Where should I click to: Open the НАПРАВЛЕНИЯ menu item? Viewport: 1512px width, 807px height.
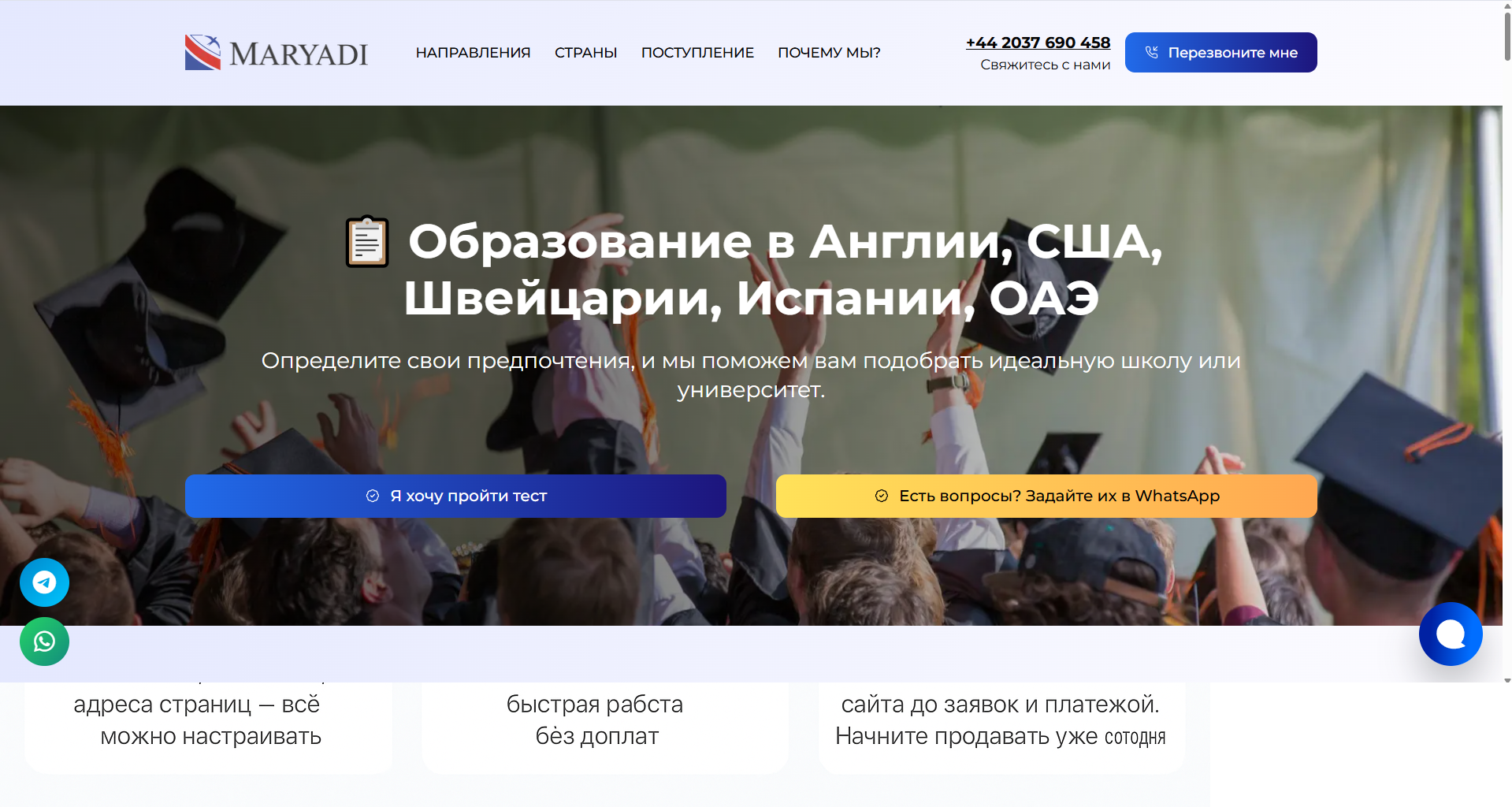tap(473, 53)
